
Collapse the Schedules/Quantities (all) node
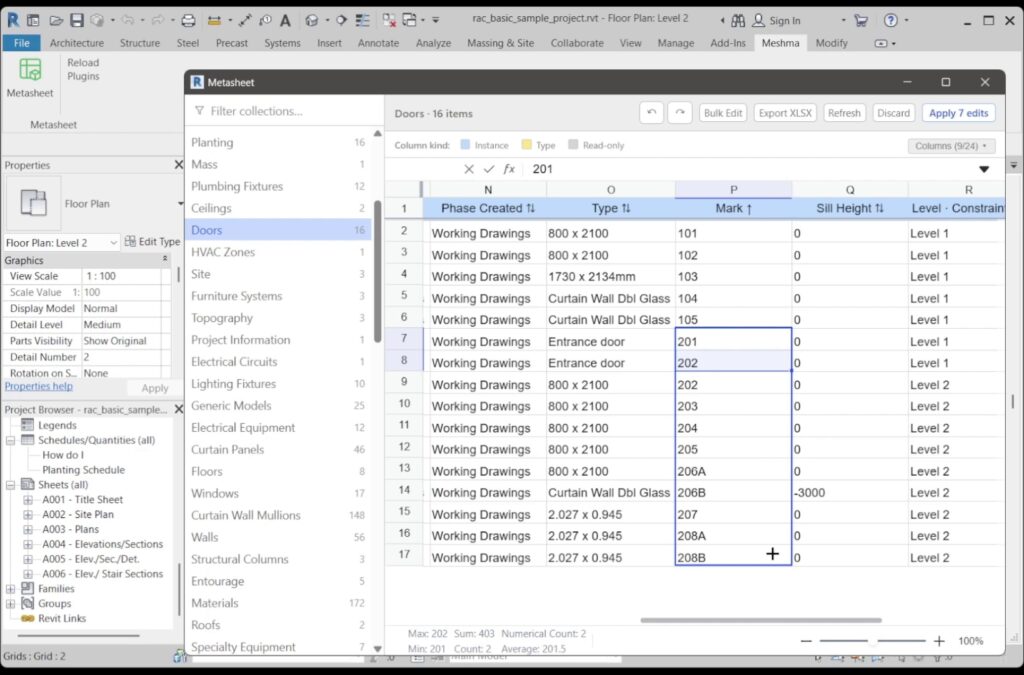[x=10, y=441]
